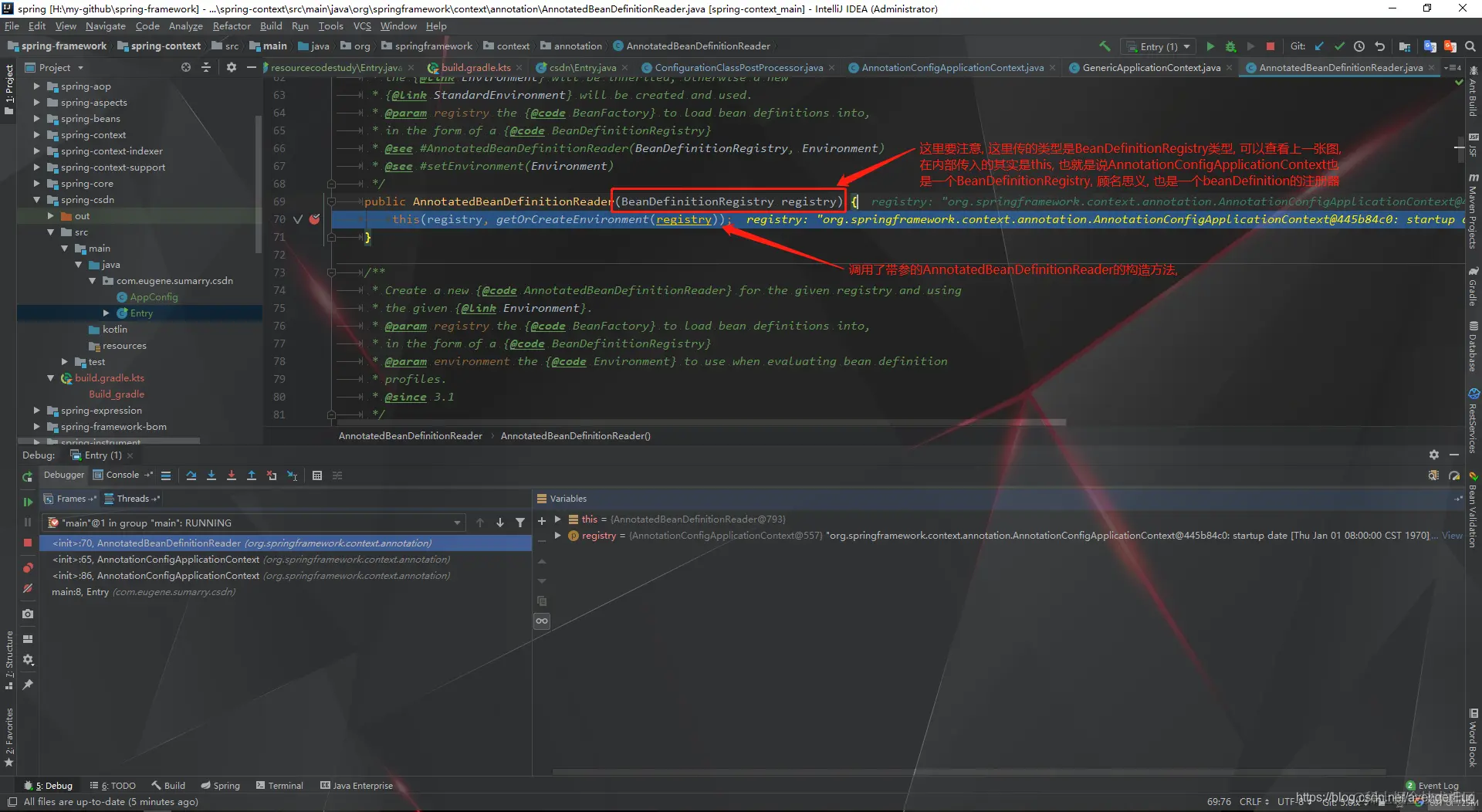Open the Java Enterprise tool window button
Screen dimensions: 1482x812
point(357,786)
